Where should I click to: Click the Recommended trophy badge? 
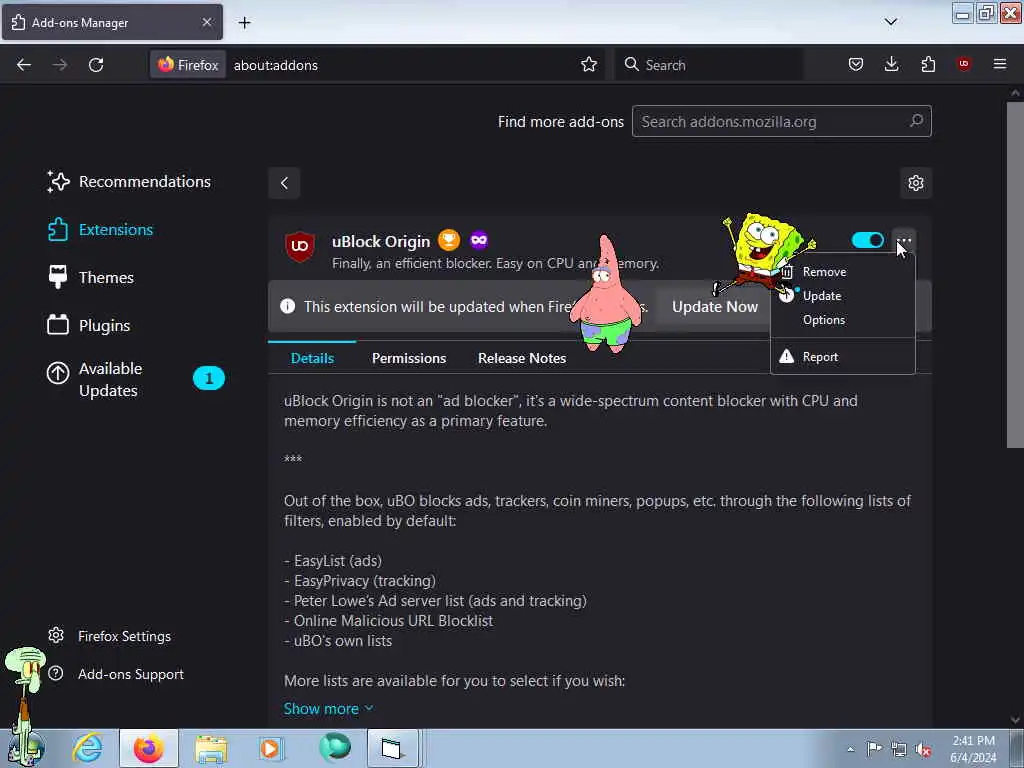449,240
